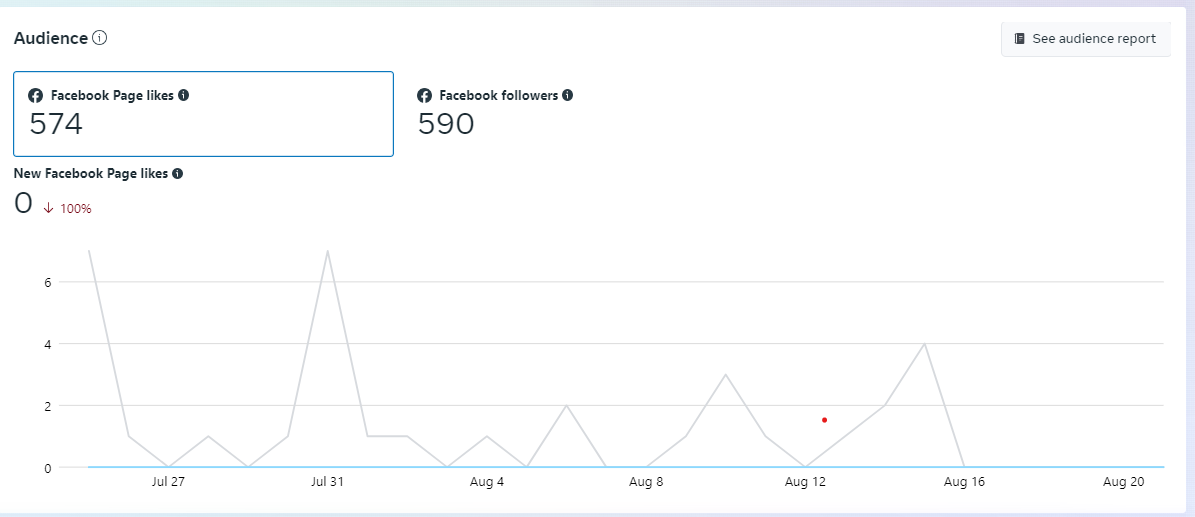Select the Facebook Page likes metric card
The width and height of the screenshot is (1195, 517).
[x=203, y=114]
